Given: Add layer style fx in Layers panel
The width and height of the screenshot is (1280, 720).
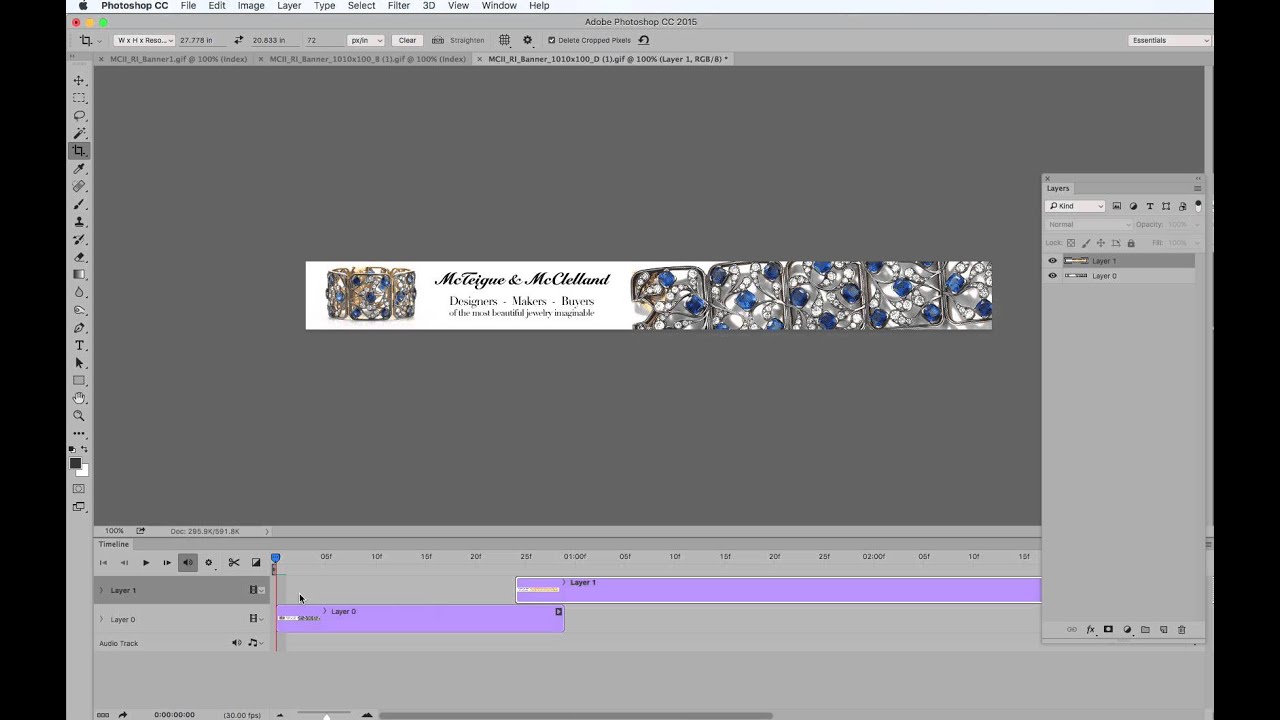Looking at the screenshot, I should (x=1091, y=630).
